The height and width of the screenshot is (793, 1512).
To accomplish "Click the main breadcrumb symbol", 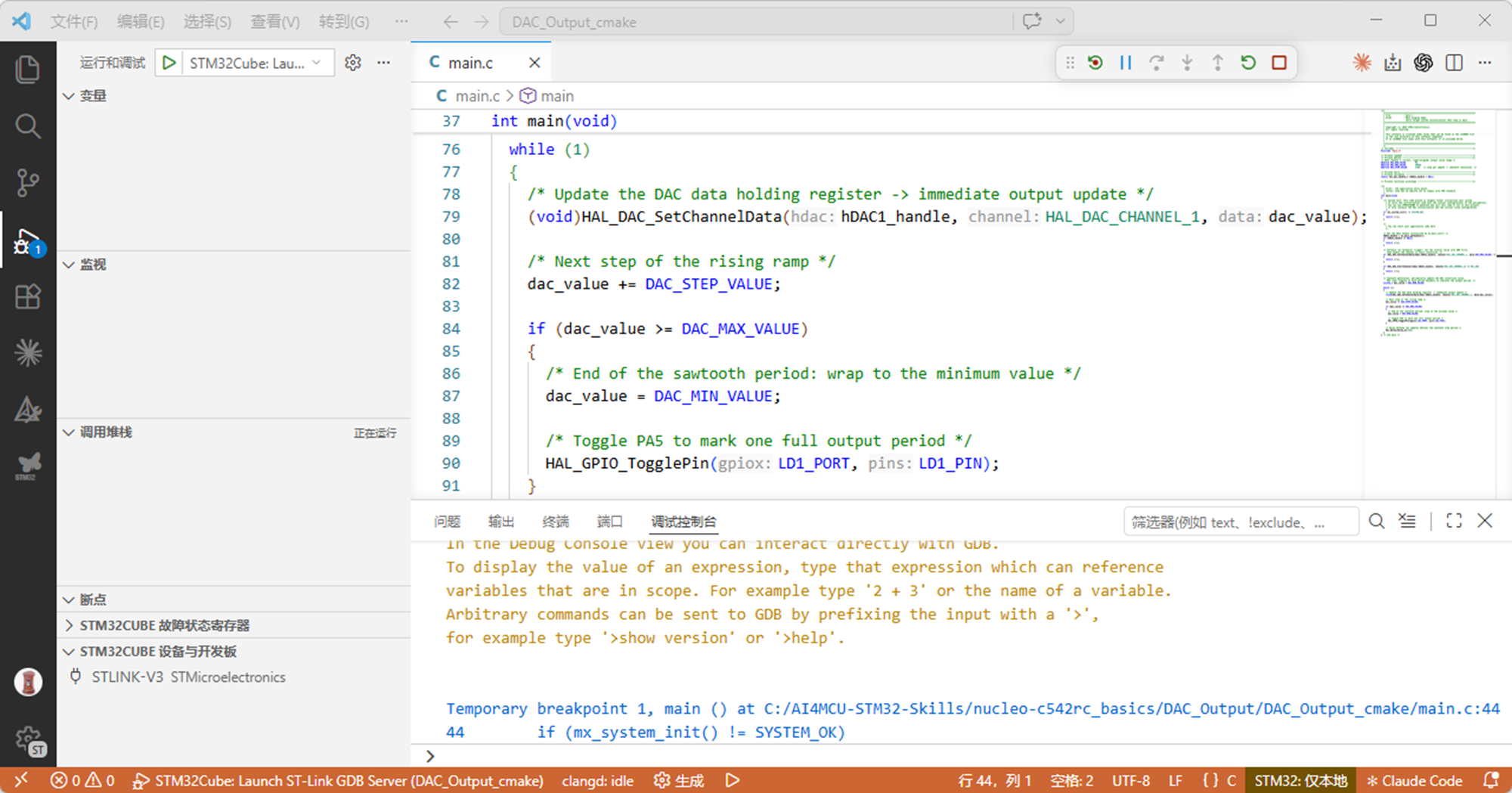I will pos(547,96).
